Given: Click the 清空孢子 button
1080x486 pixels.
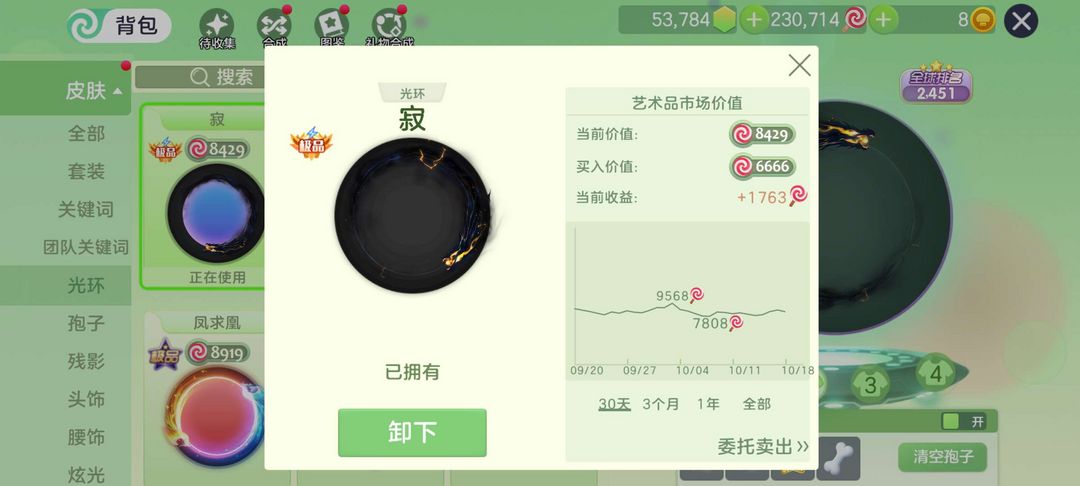Looking at the screenshot, I should [x=942, y=457].
